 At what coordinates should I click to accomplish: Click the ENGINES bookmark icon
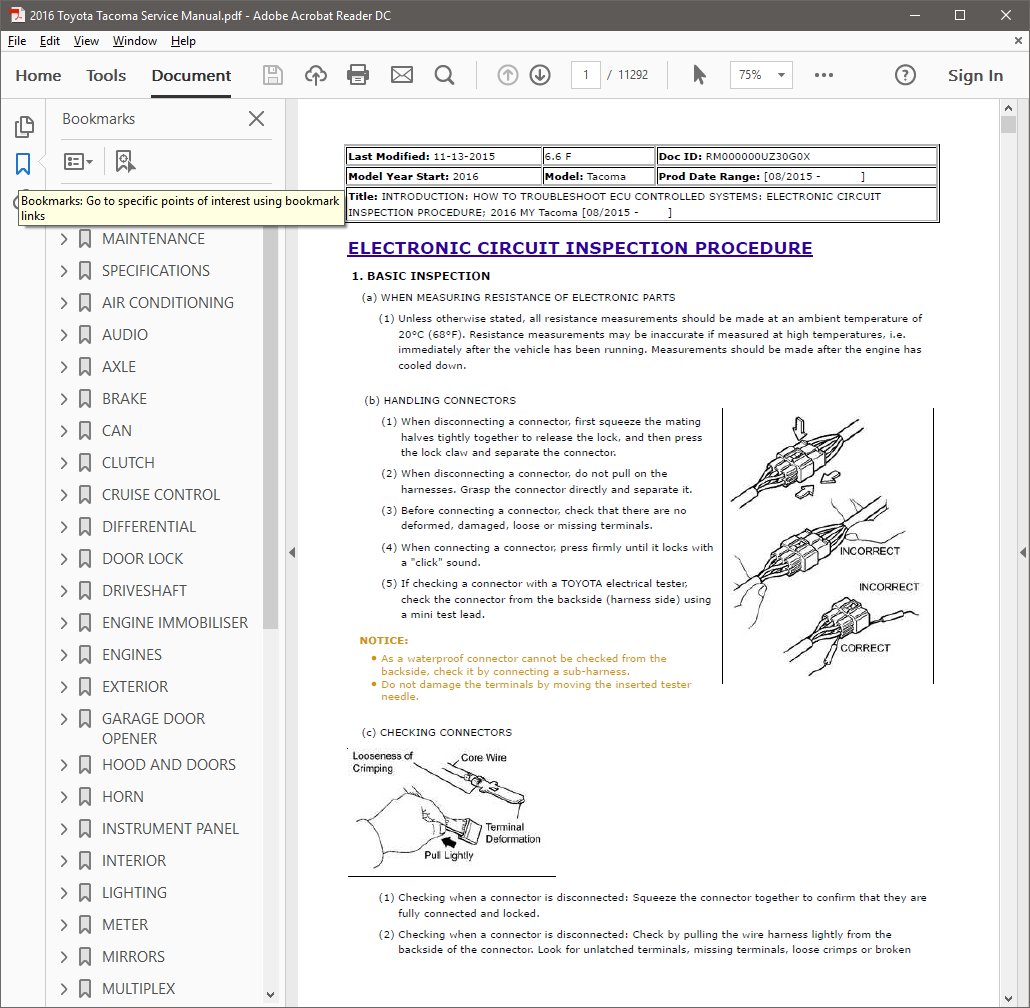[x=85, y=655]
